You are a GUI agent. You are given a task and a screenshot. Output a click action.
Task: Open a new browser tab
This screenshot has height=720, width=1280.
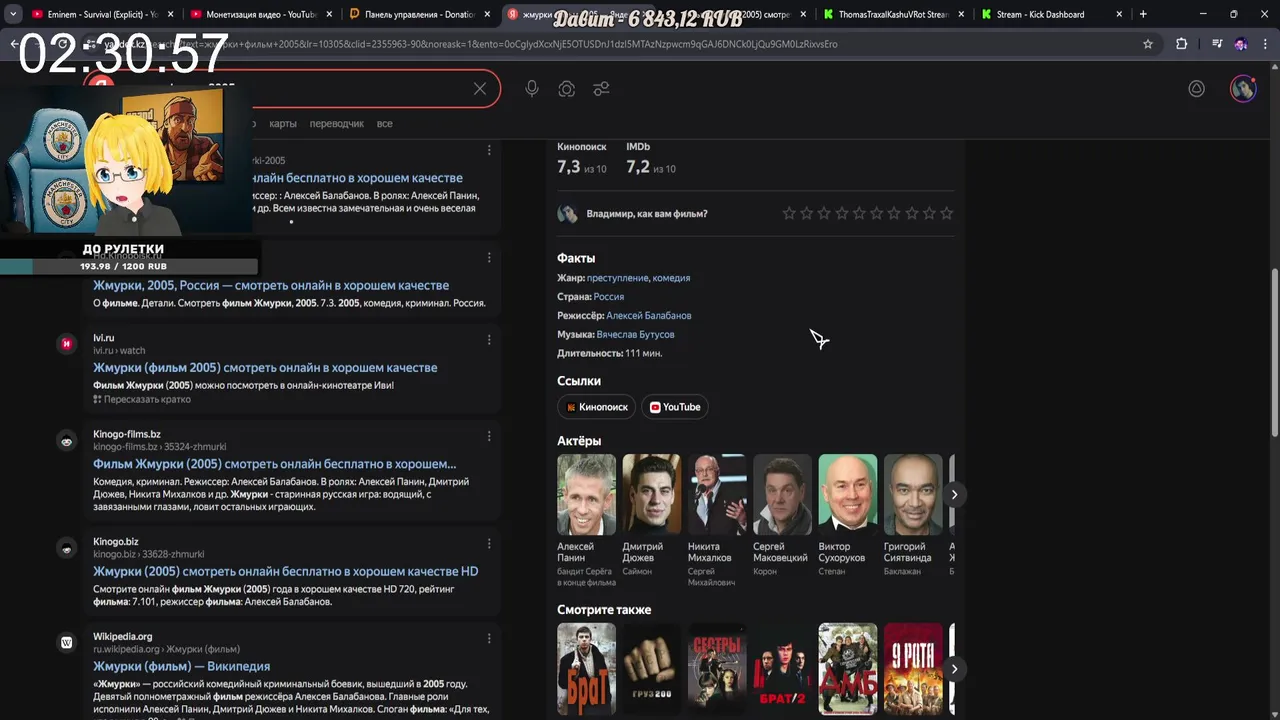point(1143,14)
